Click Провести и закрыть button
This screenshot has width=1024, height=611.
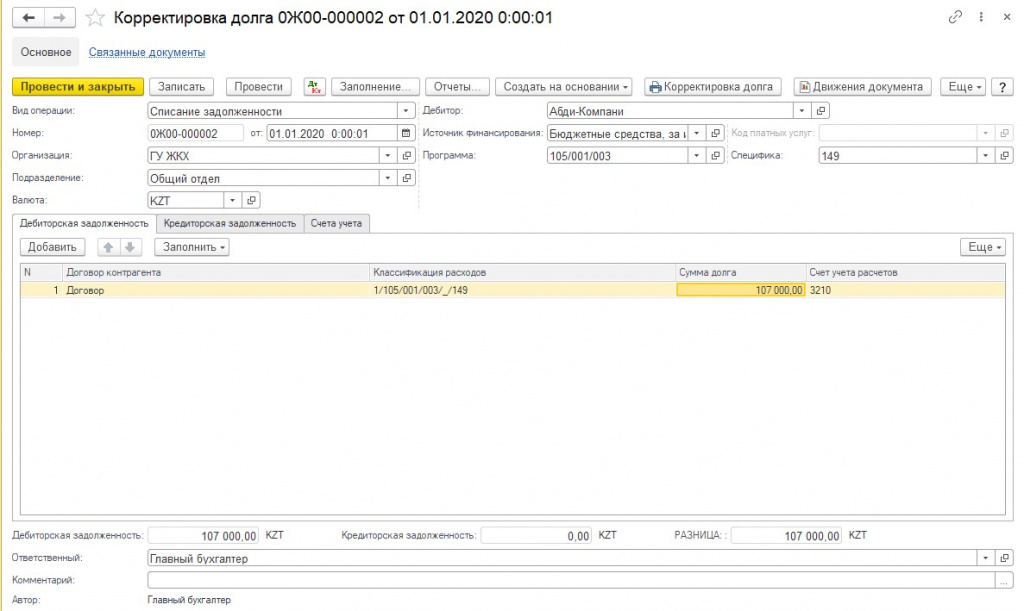coord(79,87)
